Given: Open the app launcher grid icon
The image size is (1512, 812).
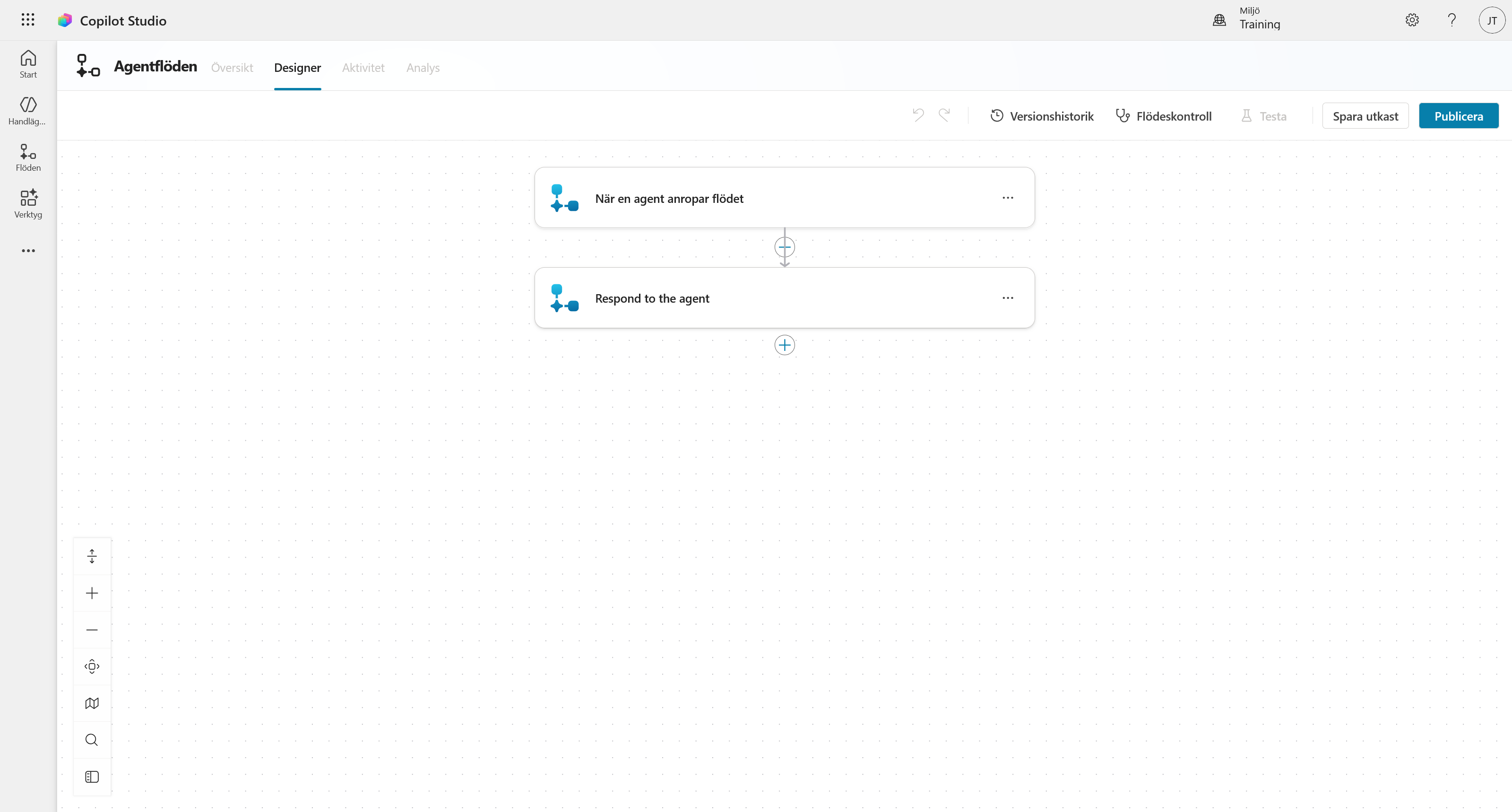Looking at the screenshot, I should pos(27,20).
